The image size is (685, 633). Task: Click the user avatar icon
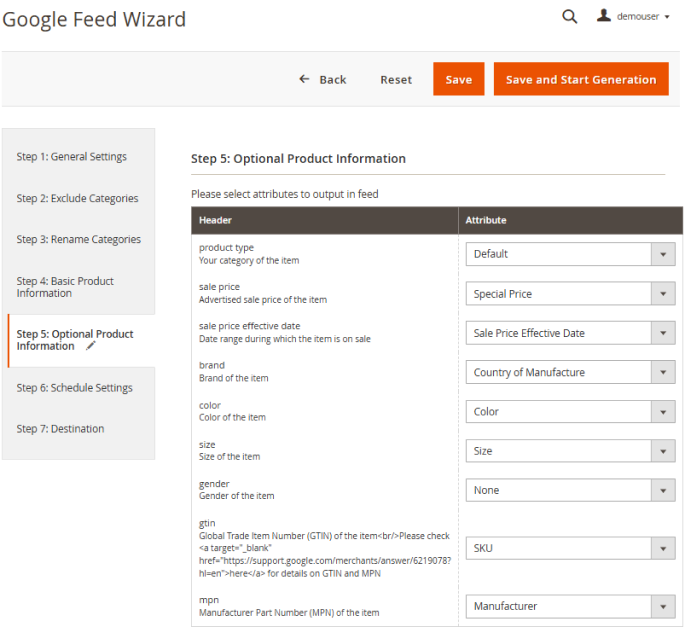(x=604, y=16)
